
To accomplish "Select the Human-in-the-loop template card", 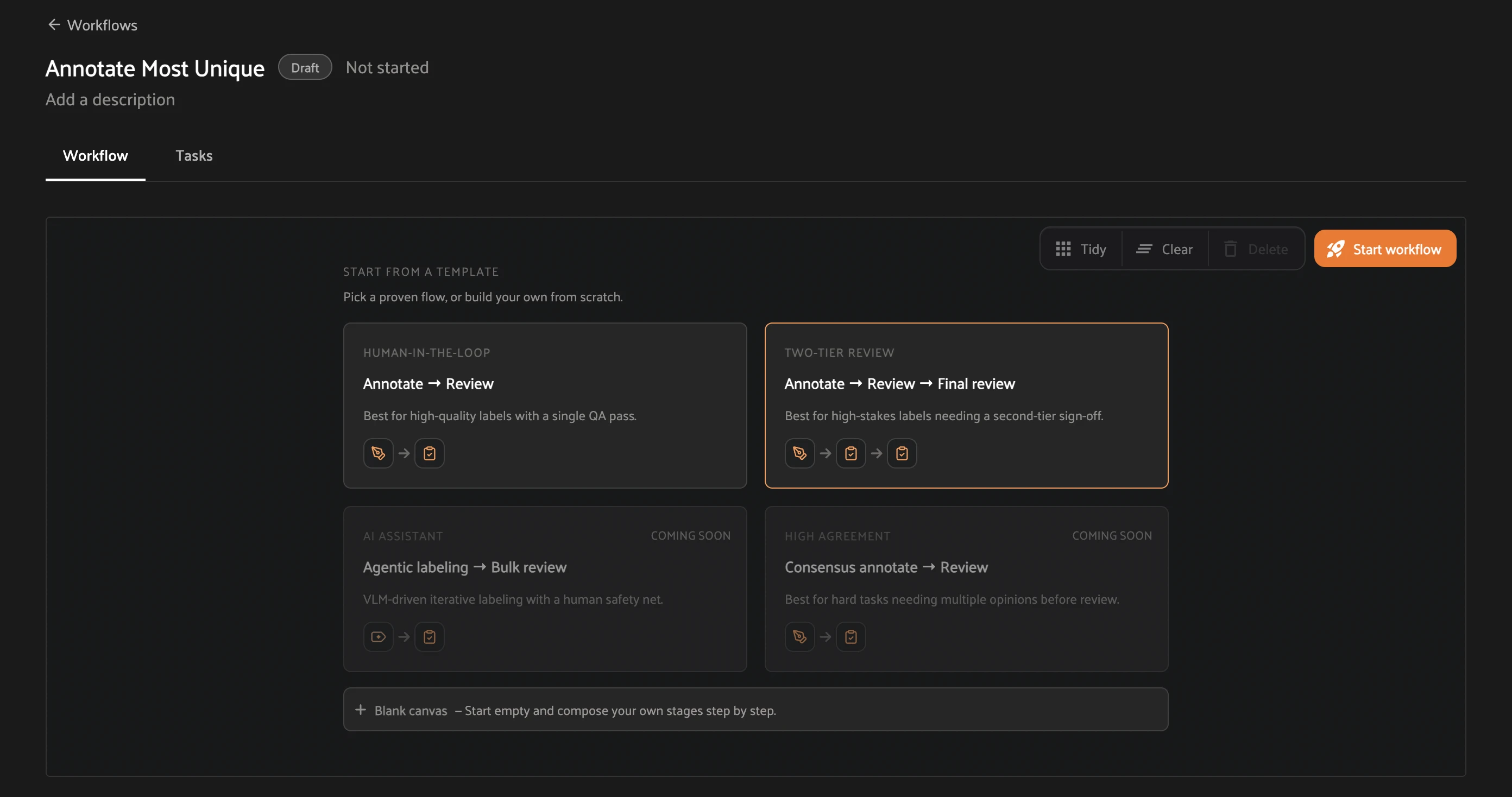I will [545, 405].
